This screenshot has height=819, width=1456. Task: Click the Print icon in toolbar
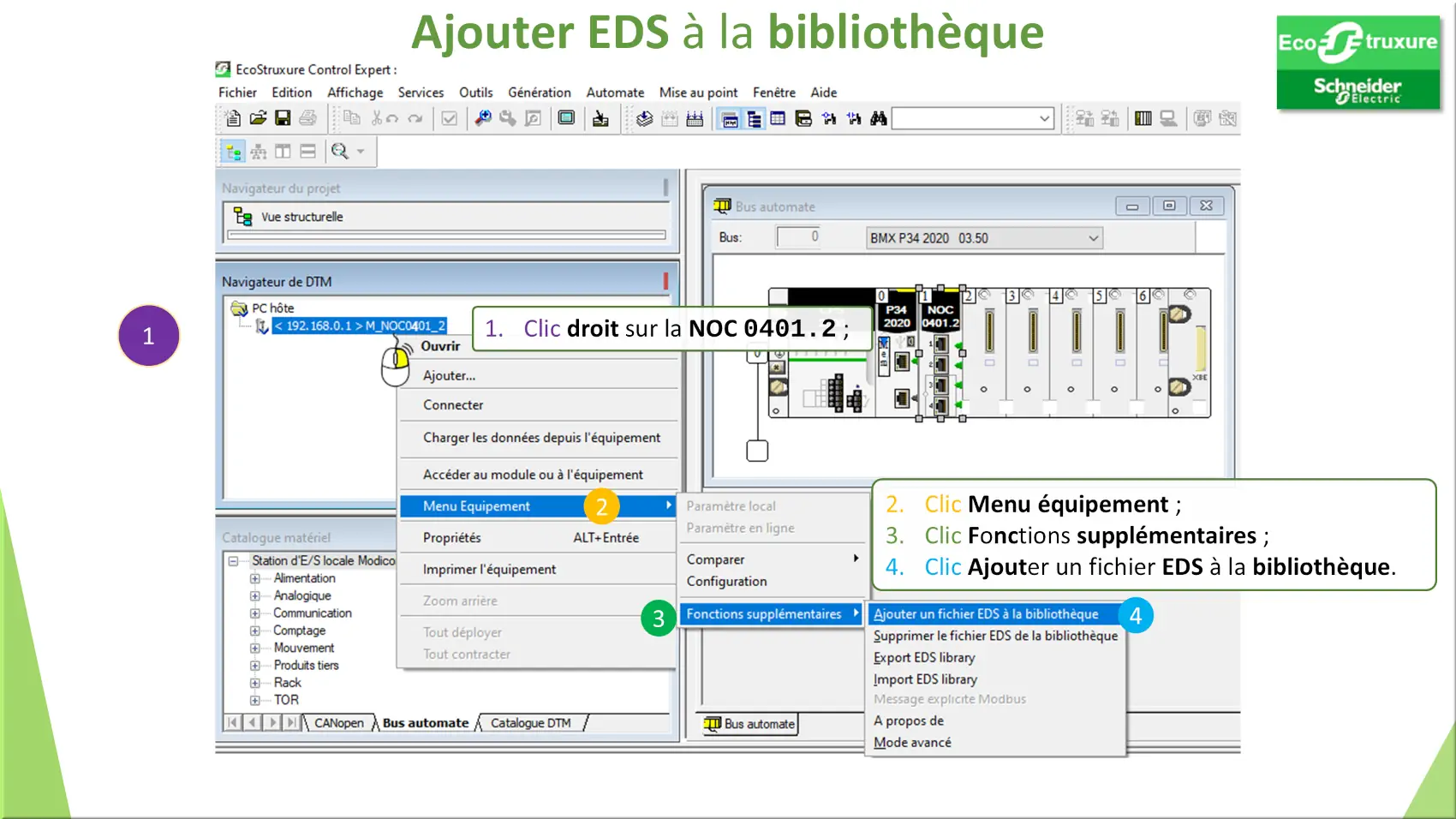coord(308,118)
